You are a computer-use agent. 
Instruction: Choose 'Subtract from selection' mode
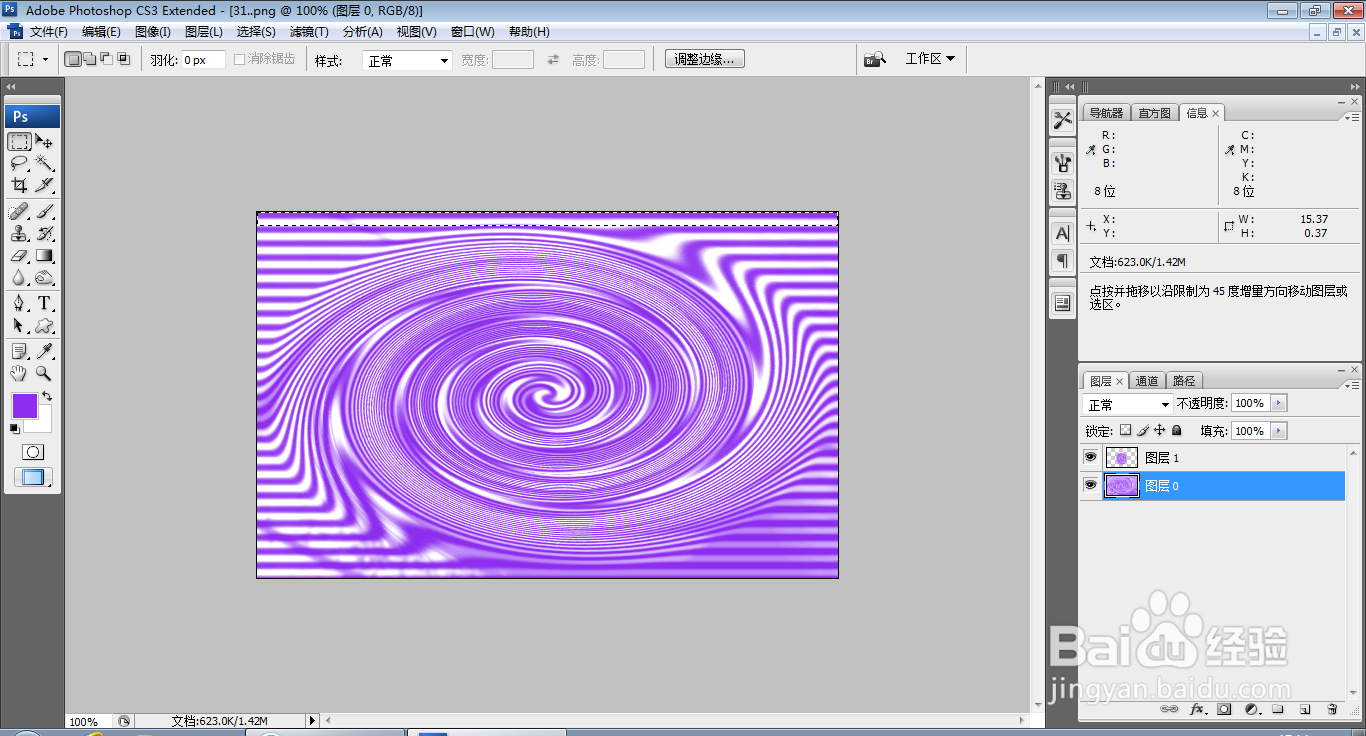click(107, 59)
